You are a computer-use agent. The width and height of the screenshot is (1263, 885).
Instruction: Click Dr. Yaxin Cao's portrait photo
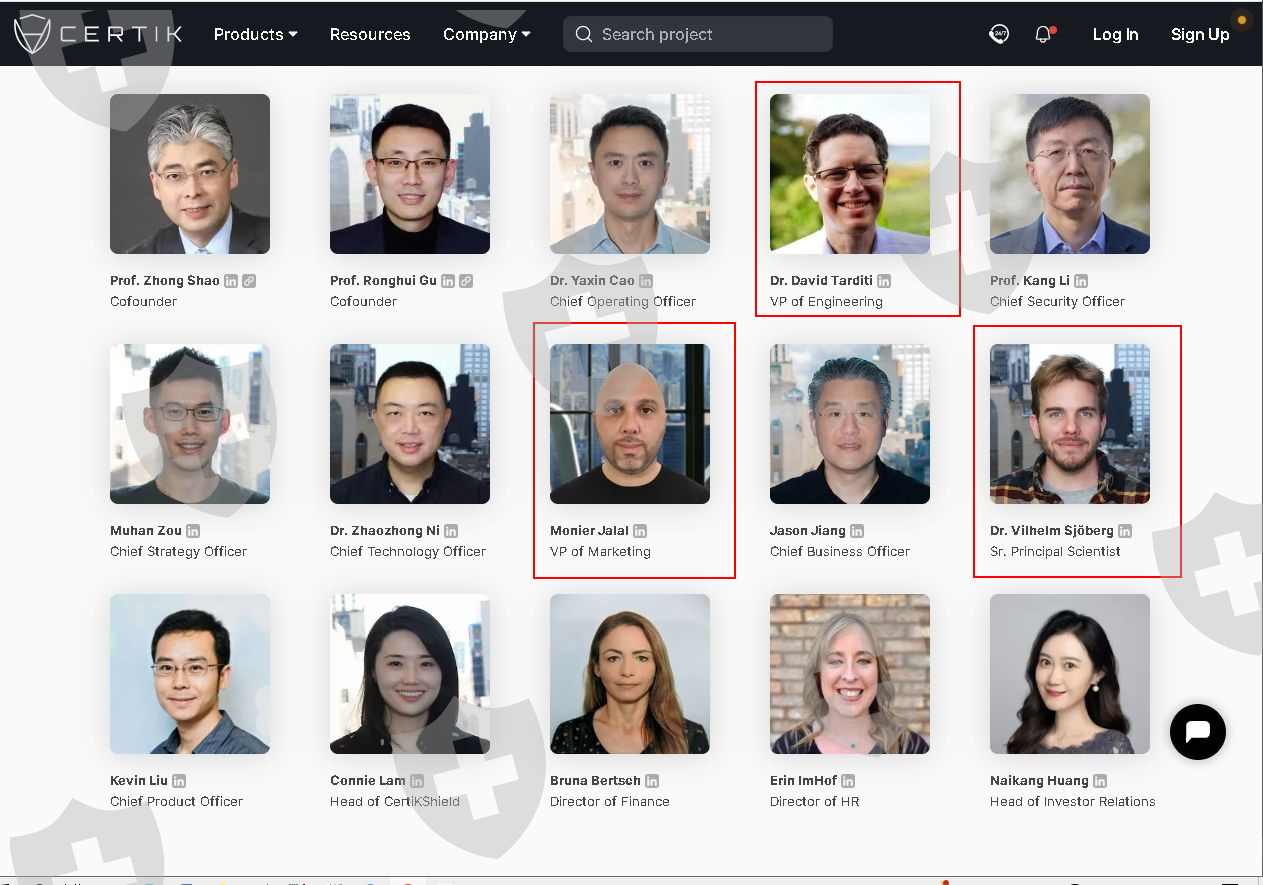point(630,174)
